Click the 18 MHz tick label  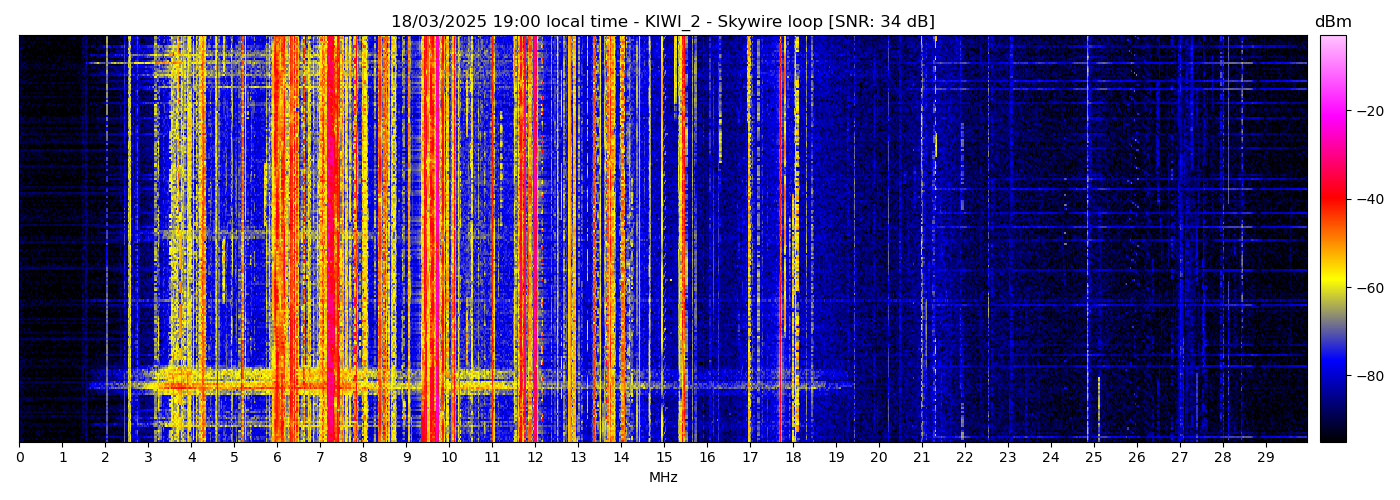click(x=793, y=457)
